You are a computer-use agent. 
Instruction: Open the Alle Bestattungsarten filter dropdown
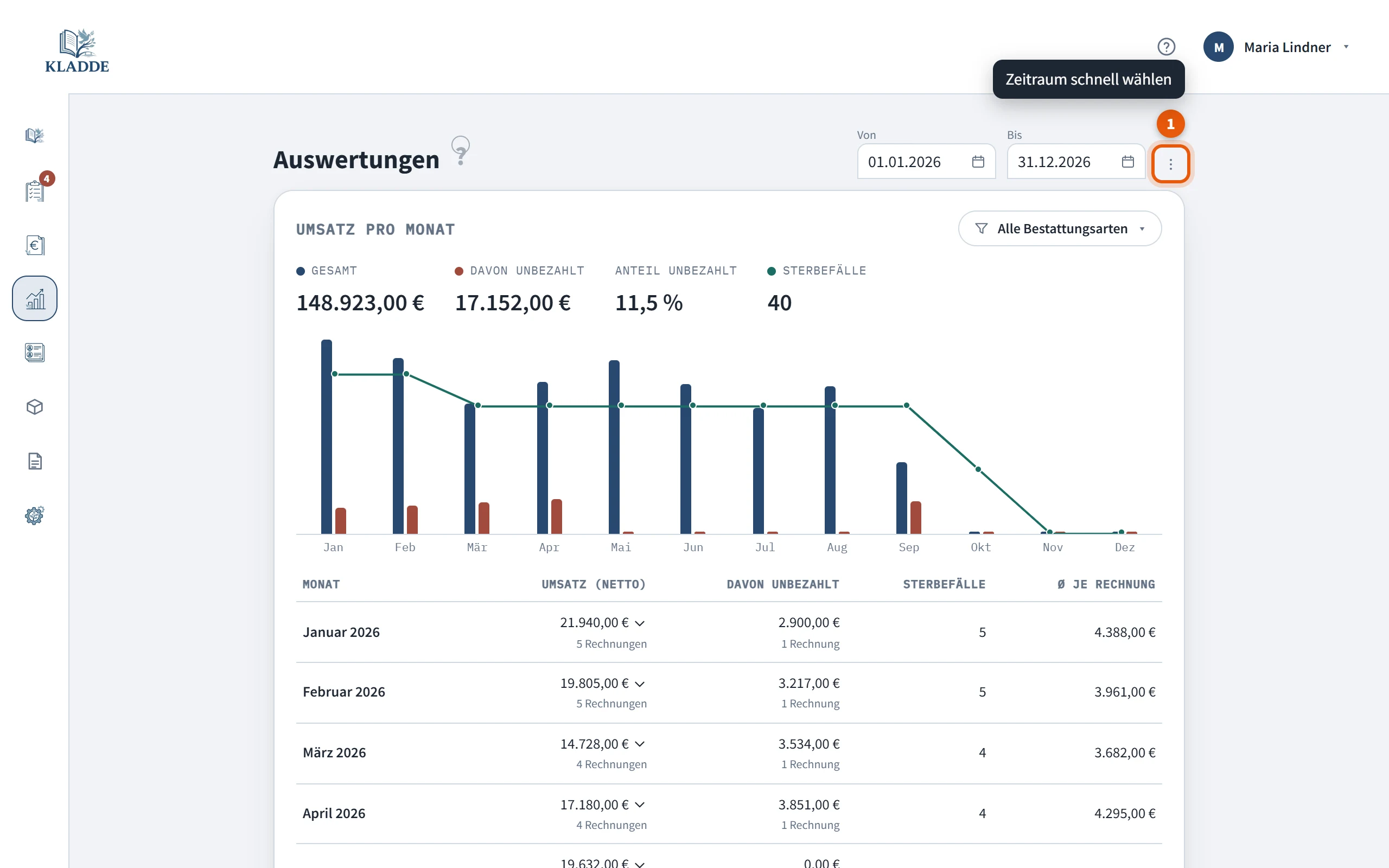[x=1060, y=228]
